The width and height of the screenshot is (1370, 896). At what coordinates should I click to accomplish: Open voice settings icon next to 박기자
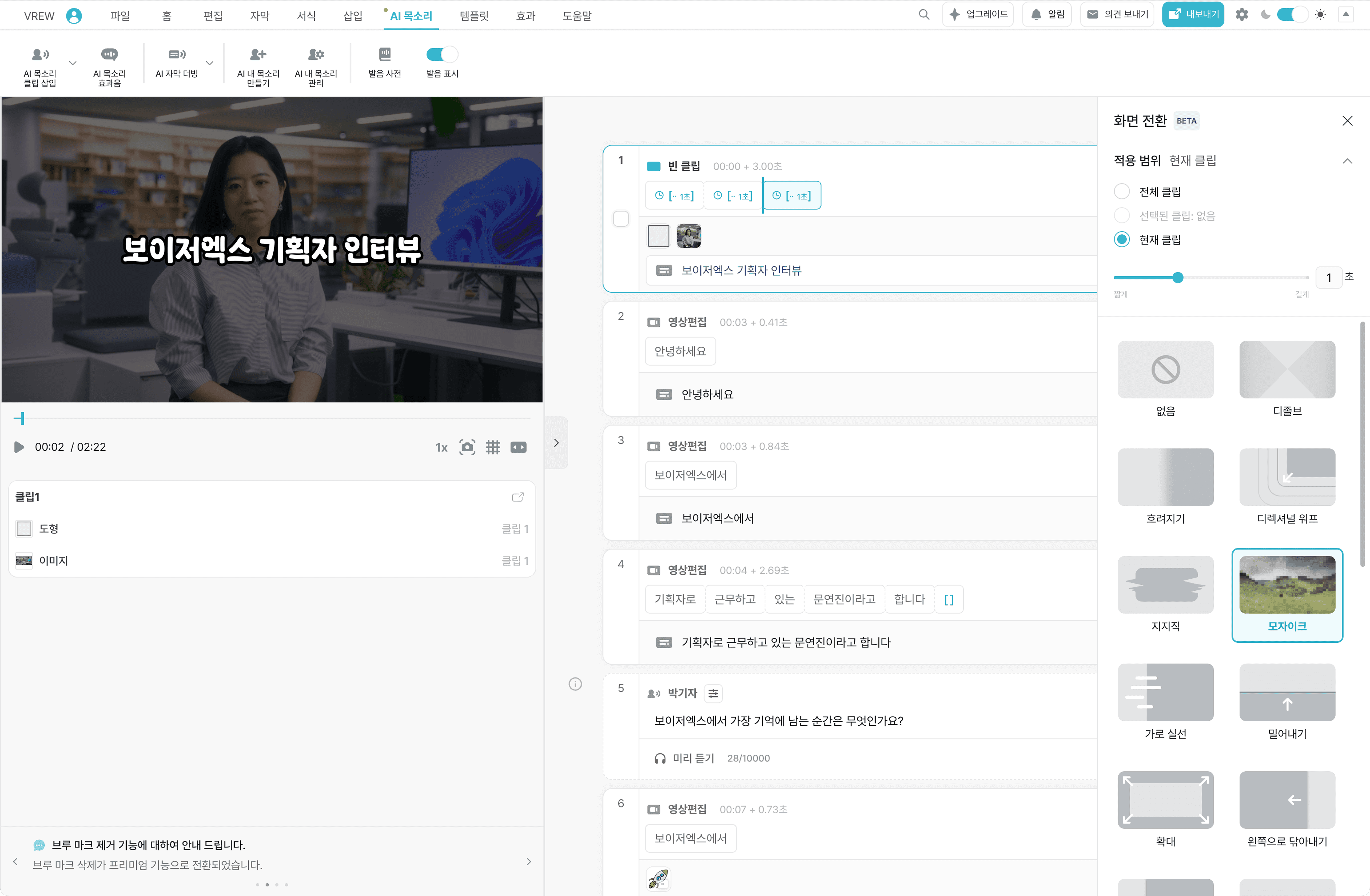pyautogui.click(x=713, y=693)
